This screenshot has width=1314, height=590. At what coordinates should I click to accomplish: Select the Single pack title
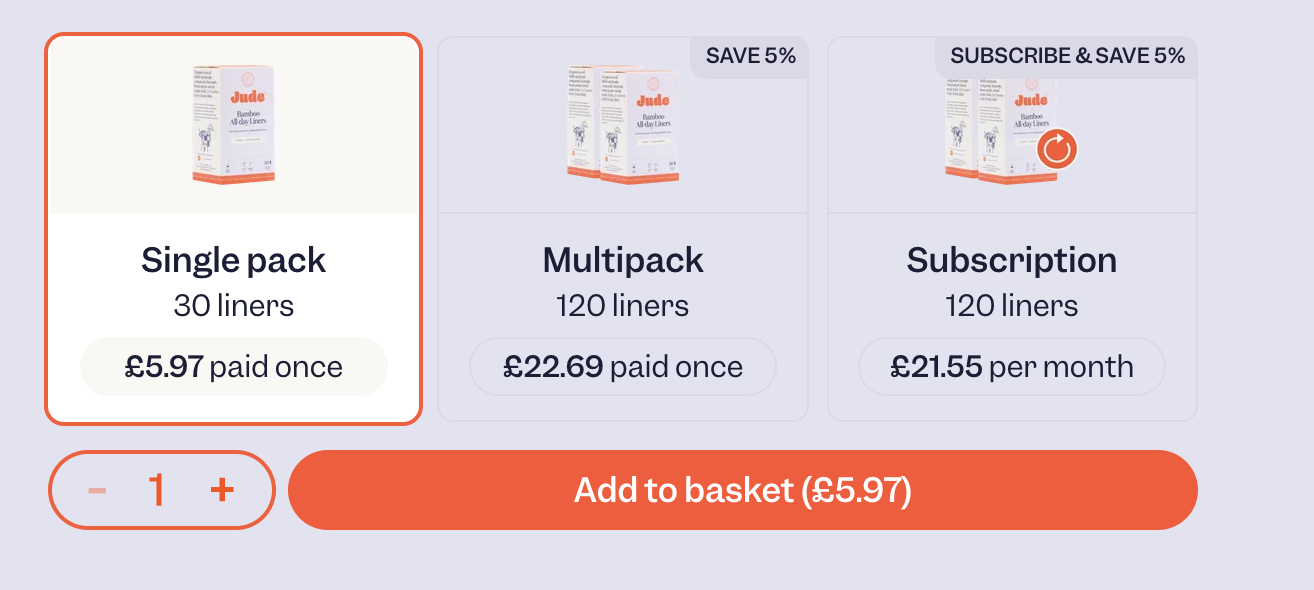[x=233, y=260]
